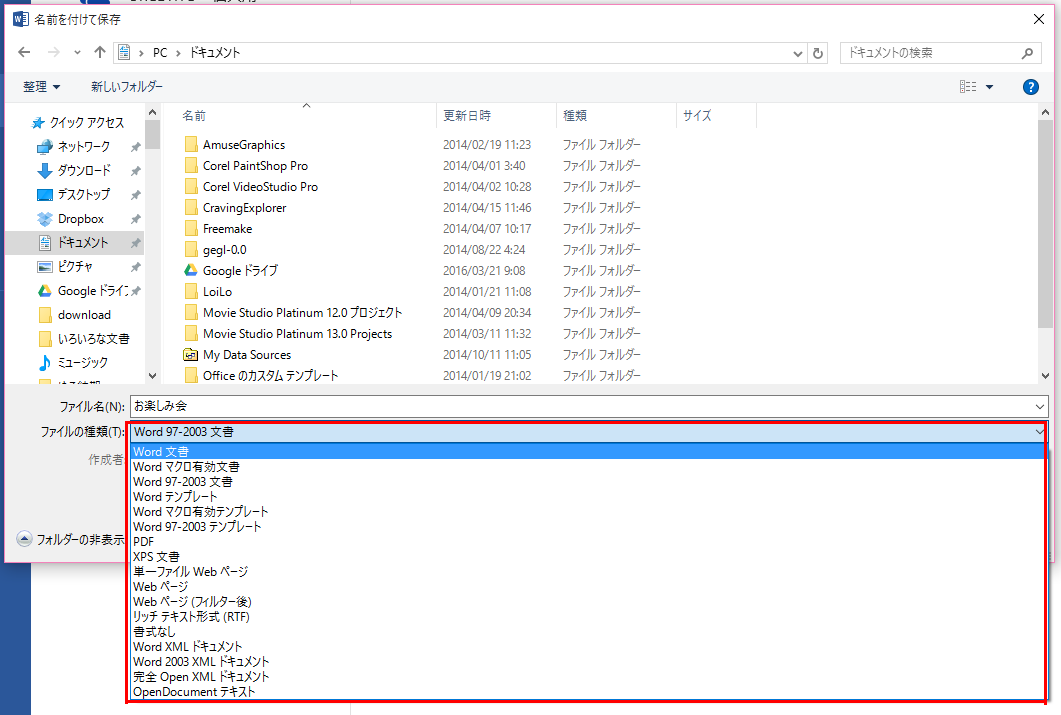Click フォルダーの非表示 to hide folders
Viewport: 1061px width, 715px height.
70,539
